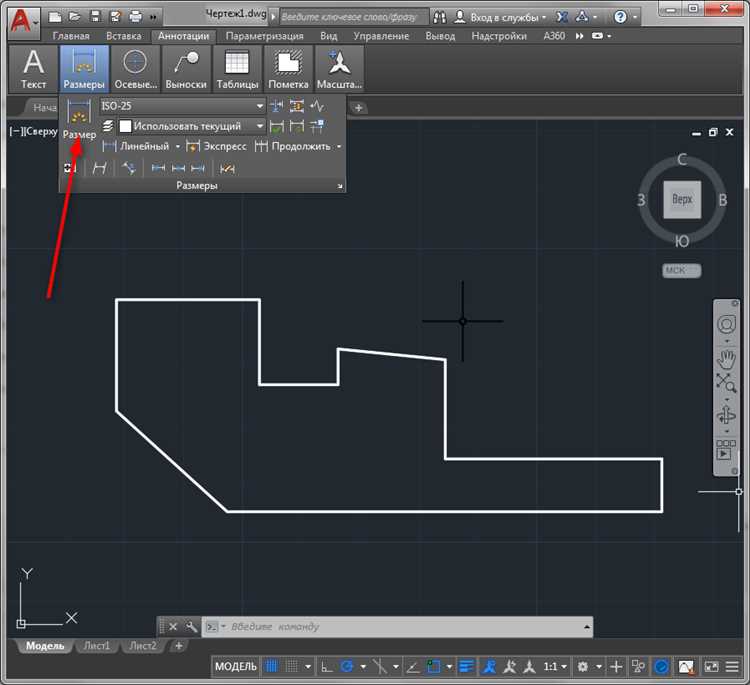This screenshot has width=750, height=685.
Task: Click the Верх face of the ViewCube
Action: point(682,200)
